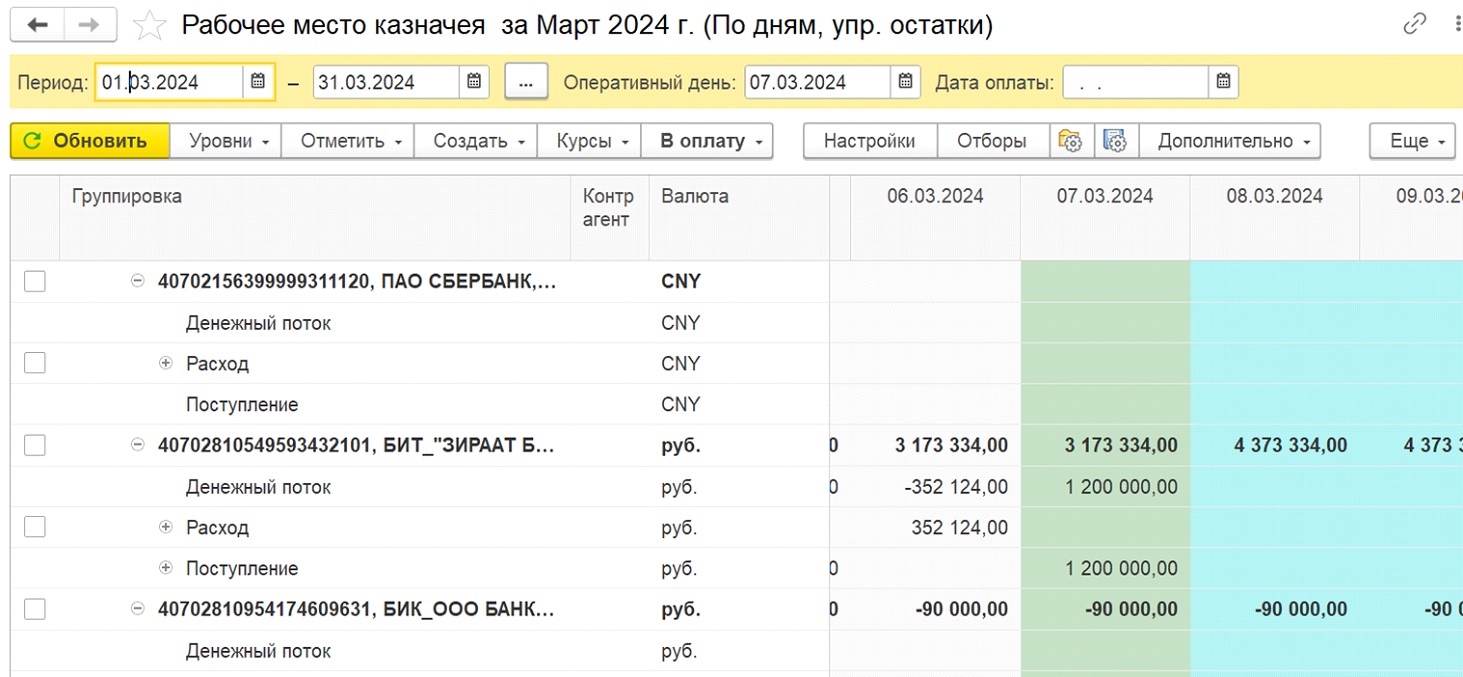The height and width of the screenshot is (677, 1463).
Task: Click the forward navigation arrow
Action: (89, 25)
